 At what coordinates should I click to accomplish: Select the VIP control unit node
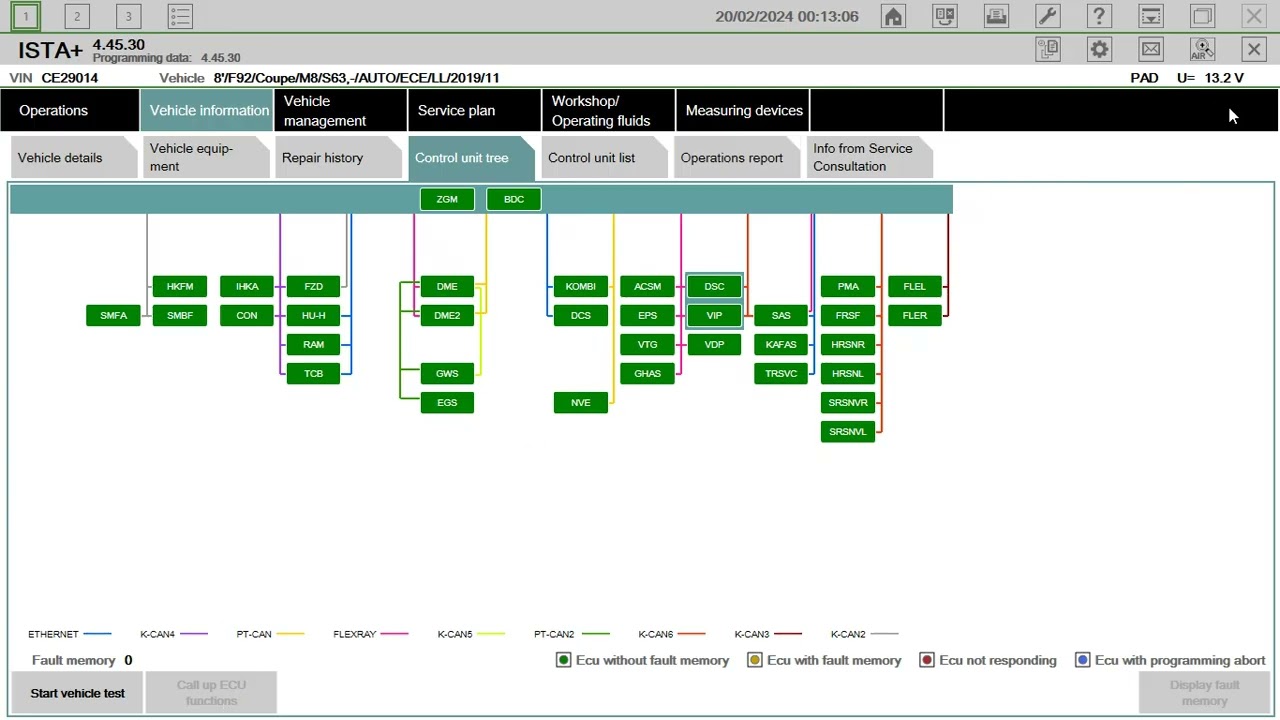(x=714, y=315)
